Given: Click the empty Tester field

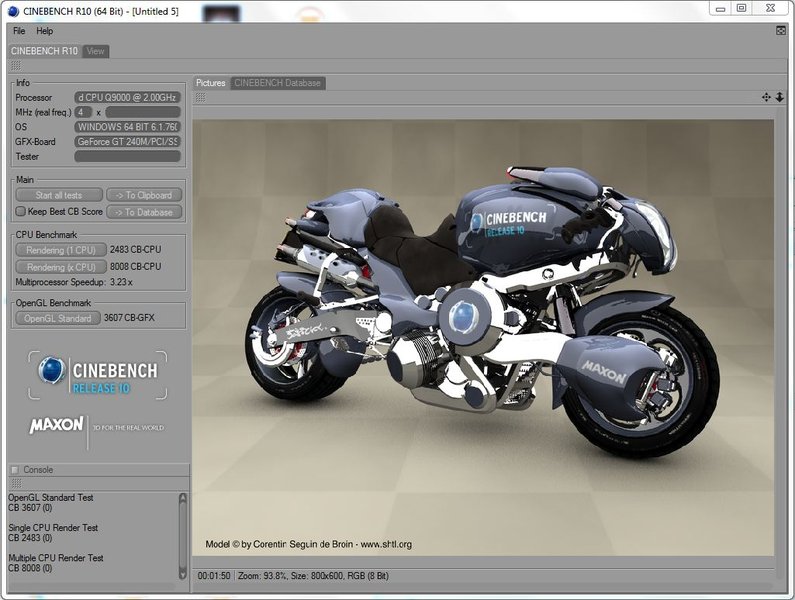Looking at the screenshot, I should pos(127,157).
